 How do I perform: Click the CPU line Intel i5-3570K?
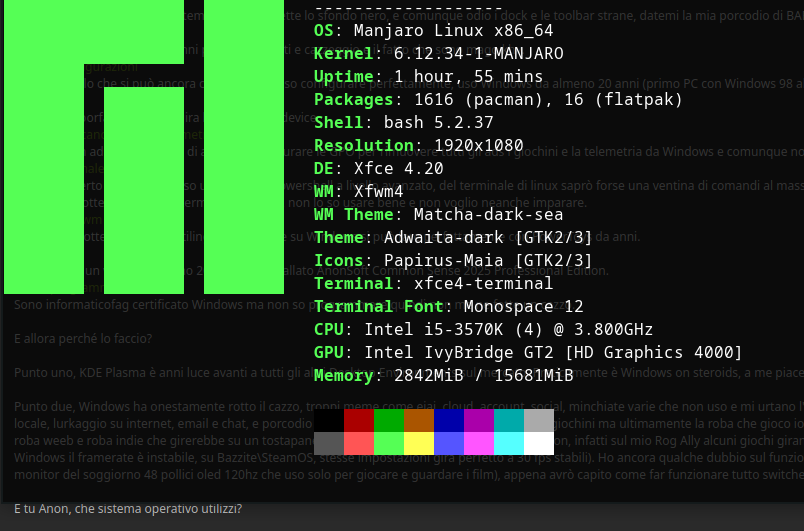tap(484, 329)
